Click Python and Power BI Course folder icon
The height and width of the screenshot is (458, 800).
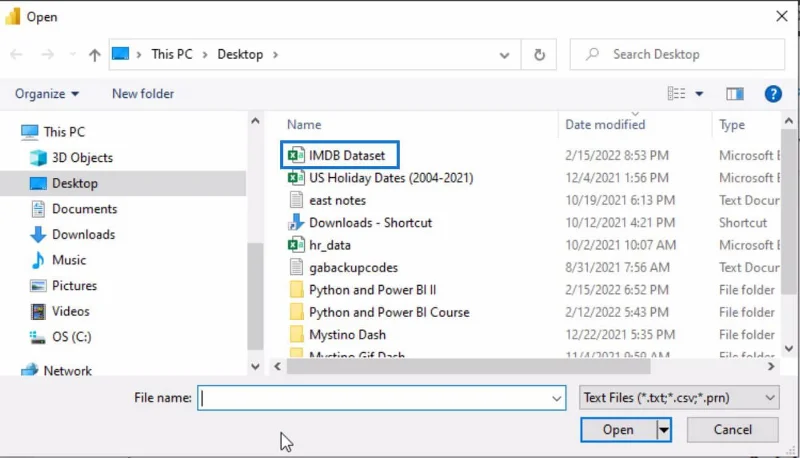point(296,312)
